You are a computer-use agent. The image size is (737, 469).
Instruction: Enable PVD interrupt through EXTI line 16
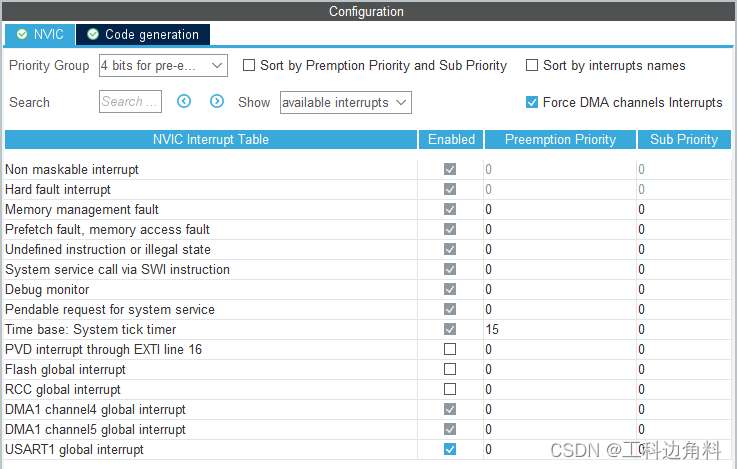point(450,349)
